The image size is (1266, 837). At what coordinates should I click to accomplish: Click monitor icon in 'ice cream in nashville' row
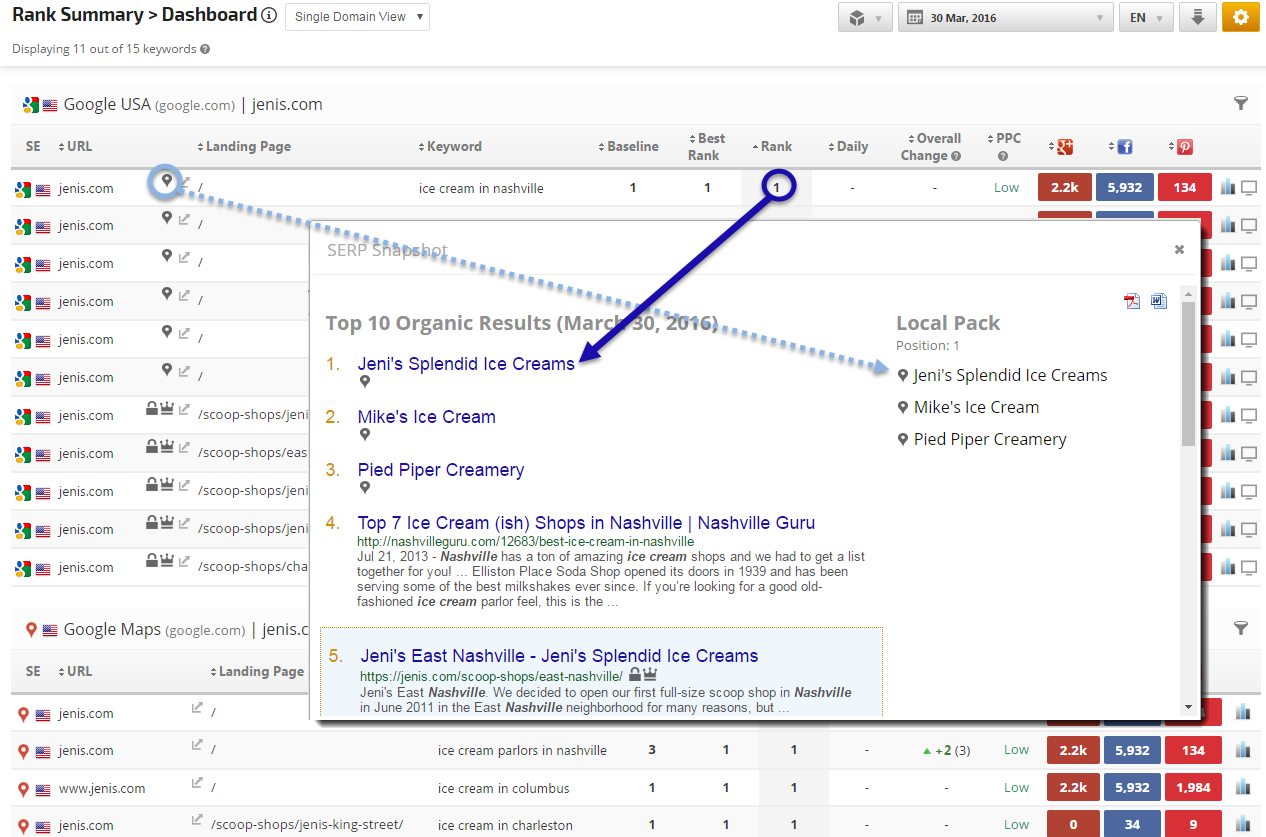(1249, 188)
